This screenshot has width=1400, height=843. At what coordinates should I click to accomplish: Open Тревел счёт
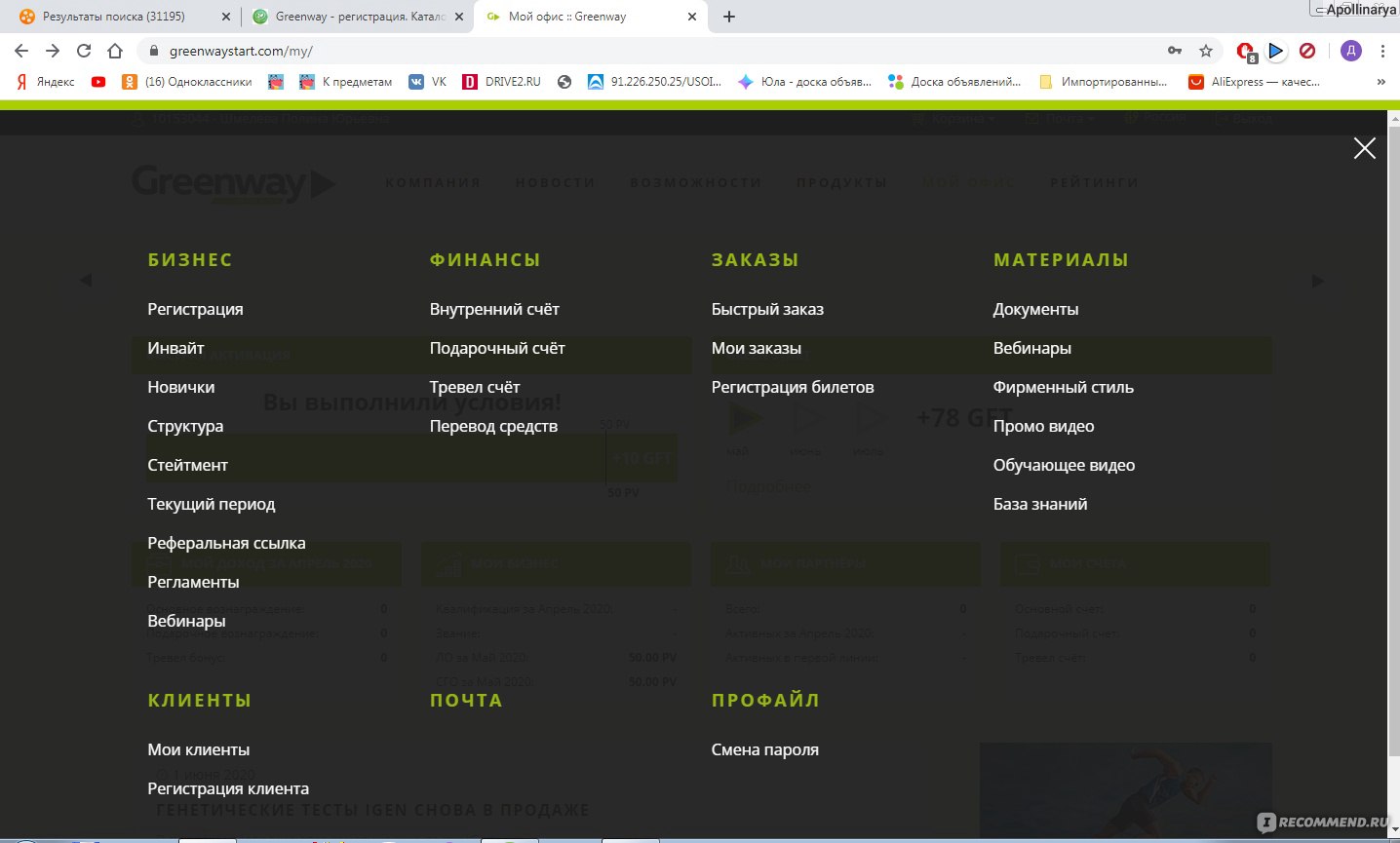pos(475,387)
